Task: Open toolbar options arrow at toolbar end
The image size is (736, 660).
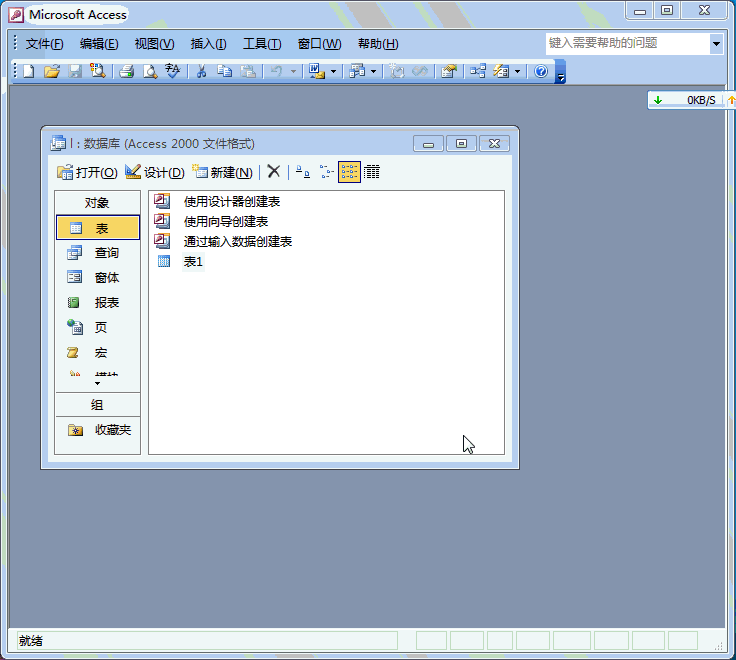Action: click(x=560, y=73)
